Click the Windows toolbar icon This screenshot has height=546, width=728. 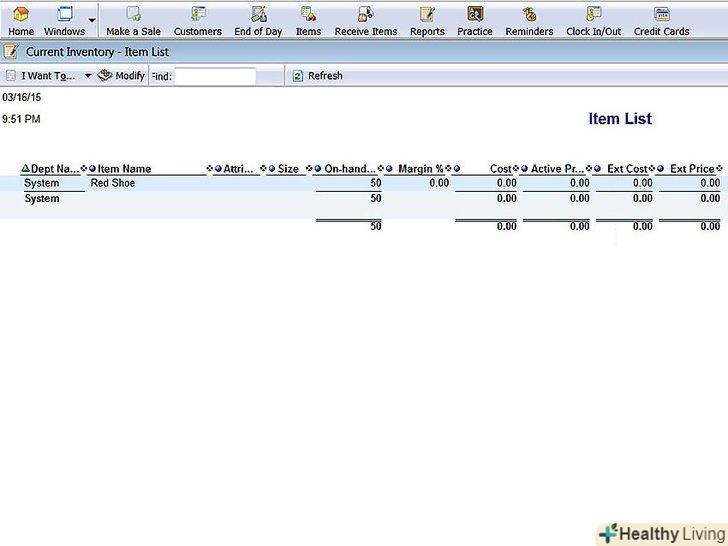(x=65, y=20)
